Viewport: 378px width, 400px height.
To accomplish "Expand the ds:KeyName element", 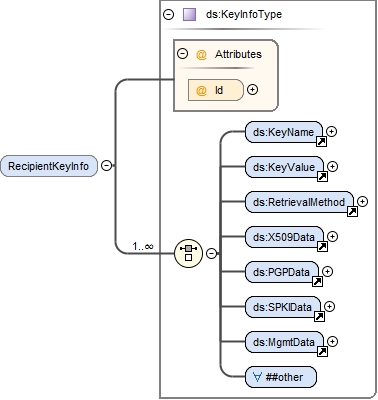I will 331,131.
